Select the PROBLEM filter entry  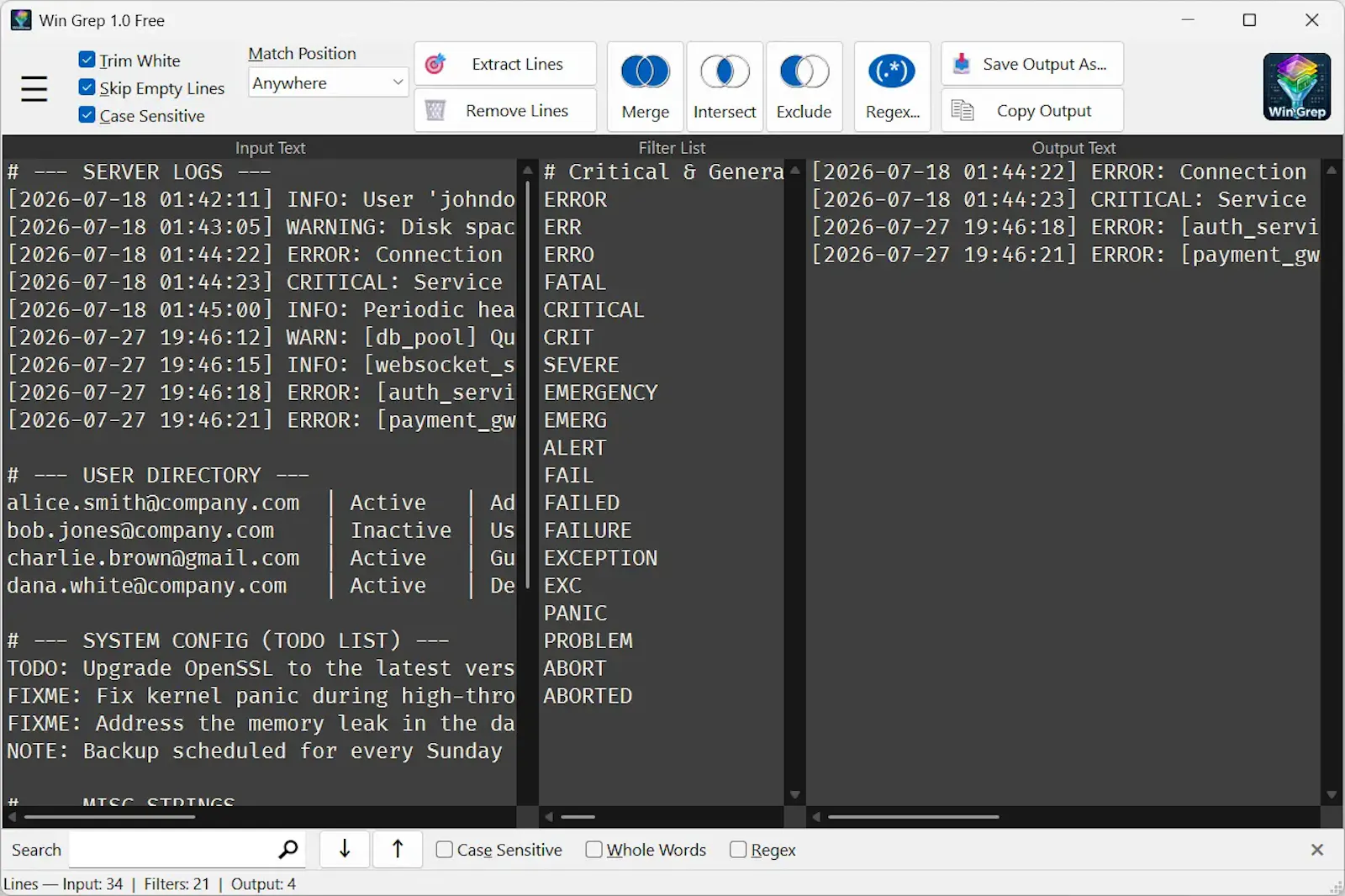588,640
